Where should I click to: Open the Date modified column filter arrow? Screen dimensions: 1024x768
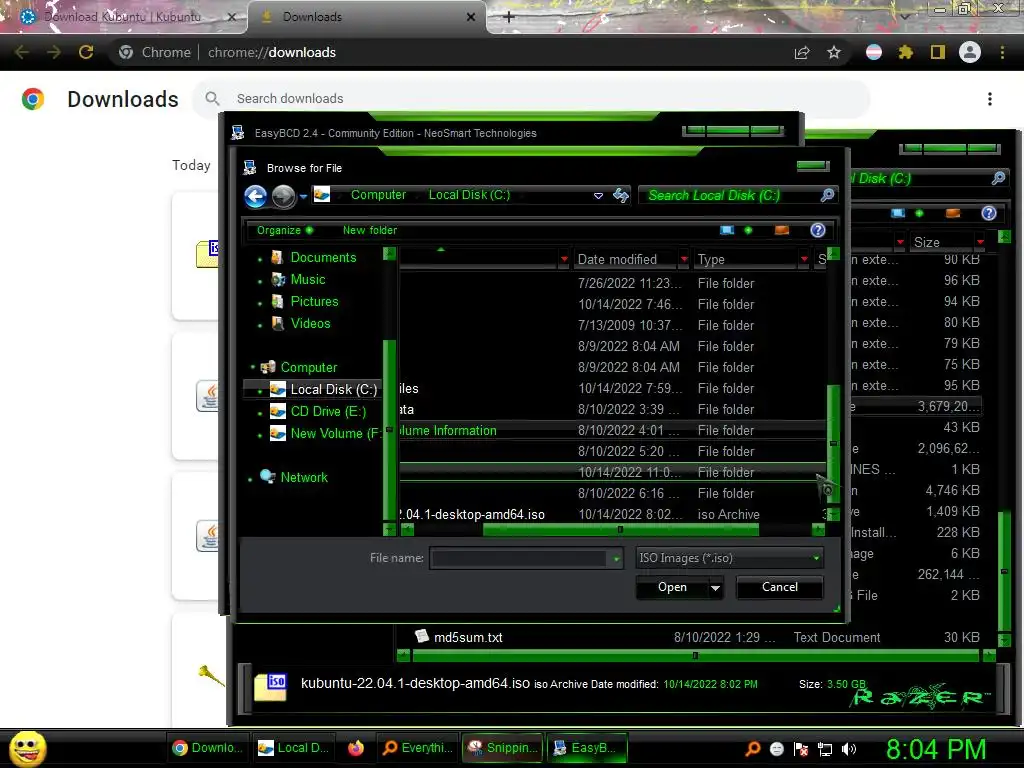pos(684,259)
